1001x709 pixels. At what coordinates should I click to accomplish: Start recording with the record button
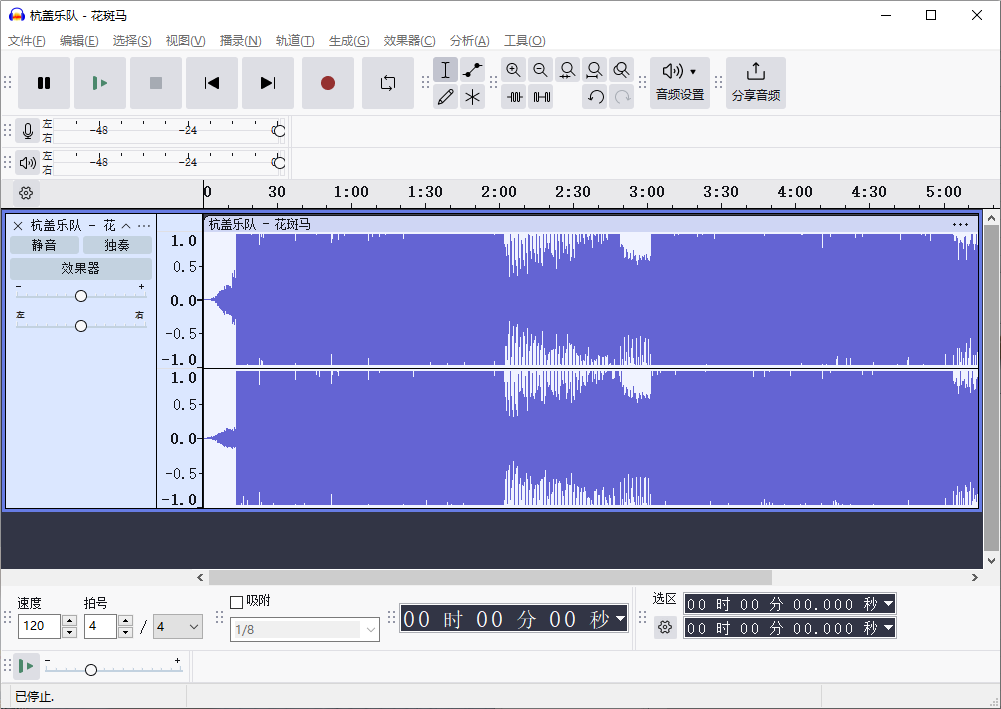pos(328,83)
